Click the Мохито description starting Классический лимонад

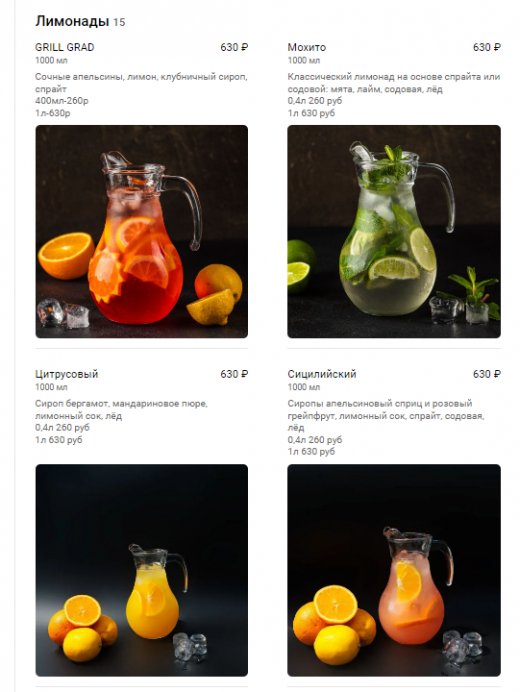coord(394,94)
